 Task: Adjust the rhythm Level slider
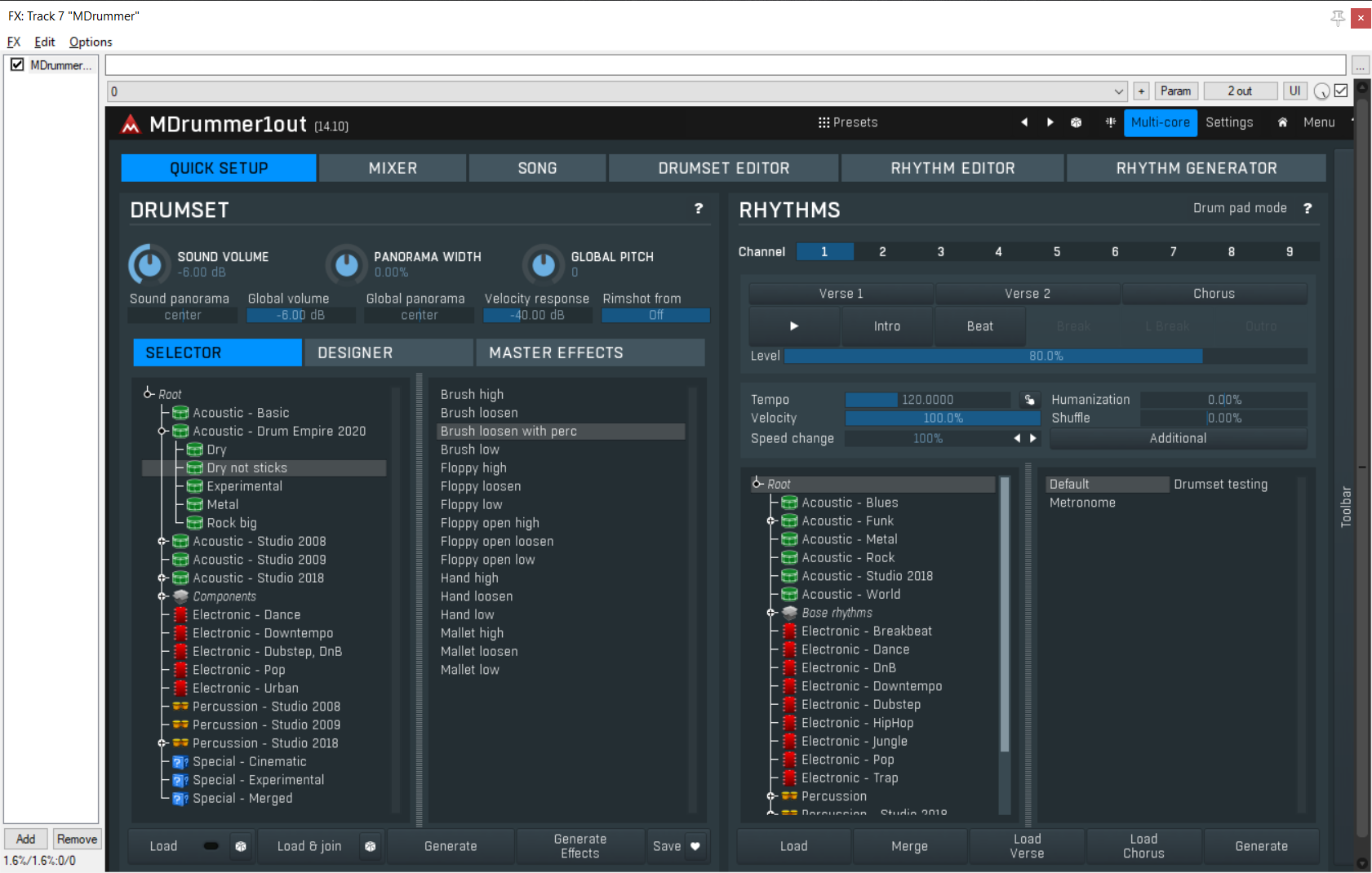(1045, 356)
